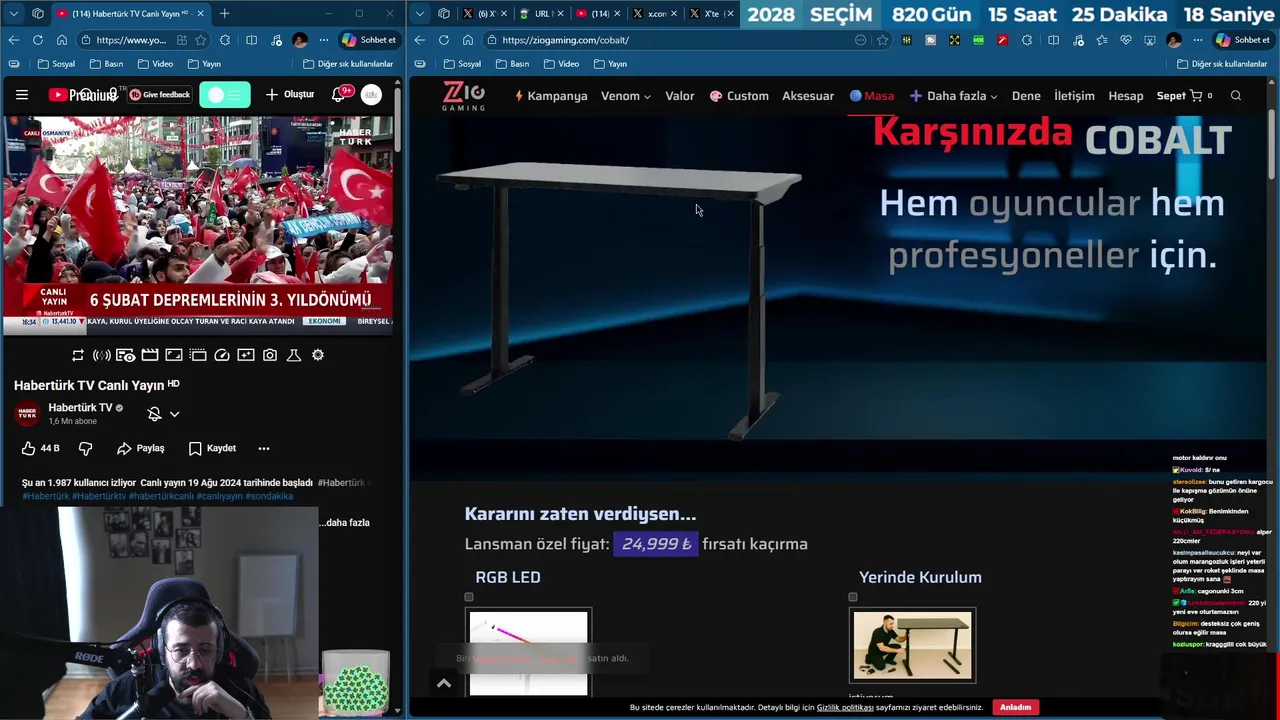Go home in the Zio browser window
The image size is (1280, 720).
[x=468, y=40]
